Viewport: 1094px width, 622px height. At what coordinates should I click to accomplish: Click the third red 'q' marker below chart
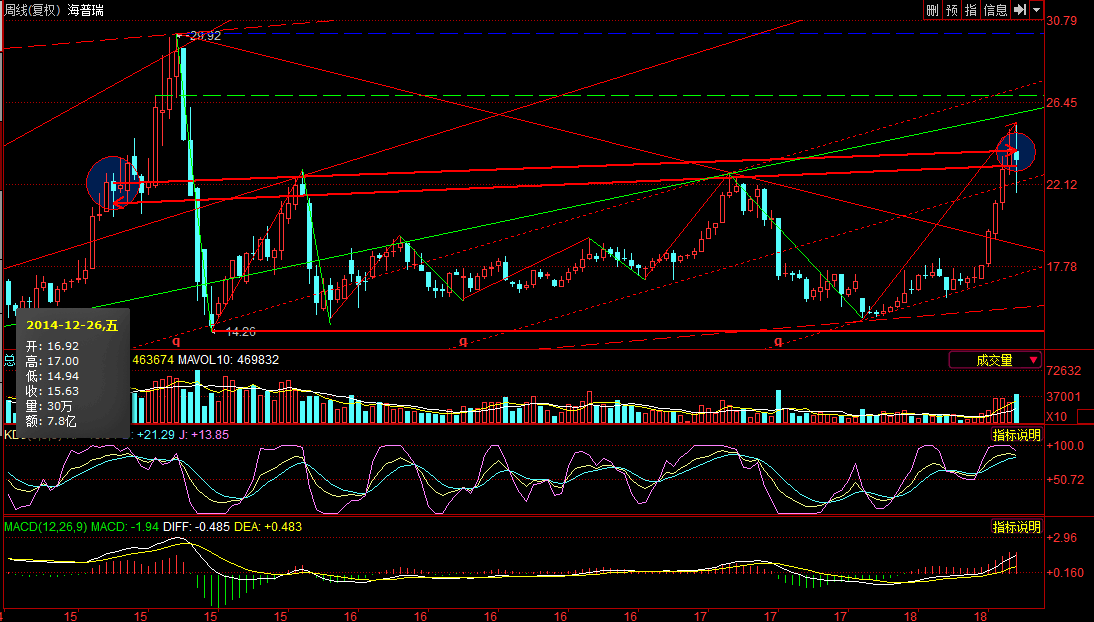(777, 341)
